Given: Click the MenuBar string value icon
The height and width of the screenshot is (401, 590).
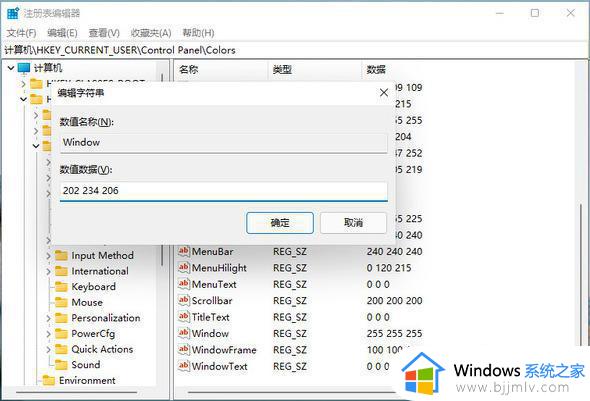Looking at the screenshot, I should tap(184, 251).
